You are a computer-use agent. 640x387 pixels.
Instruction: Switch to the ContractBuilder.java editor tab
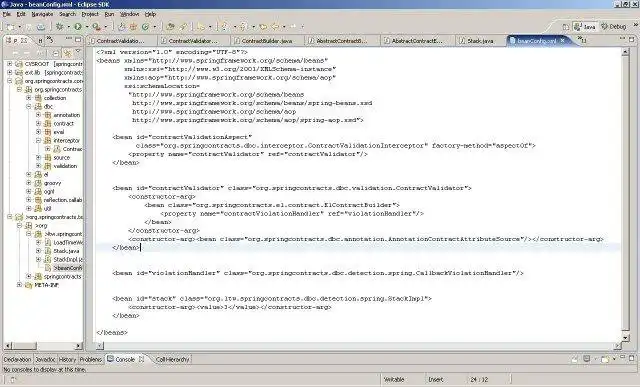pos(267,41)
